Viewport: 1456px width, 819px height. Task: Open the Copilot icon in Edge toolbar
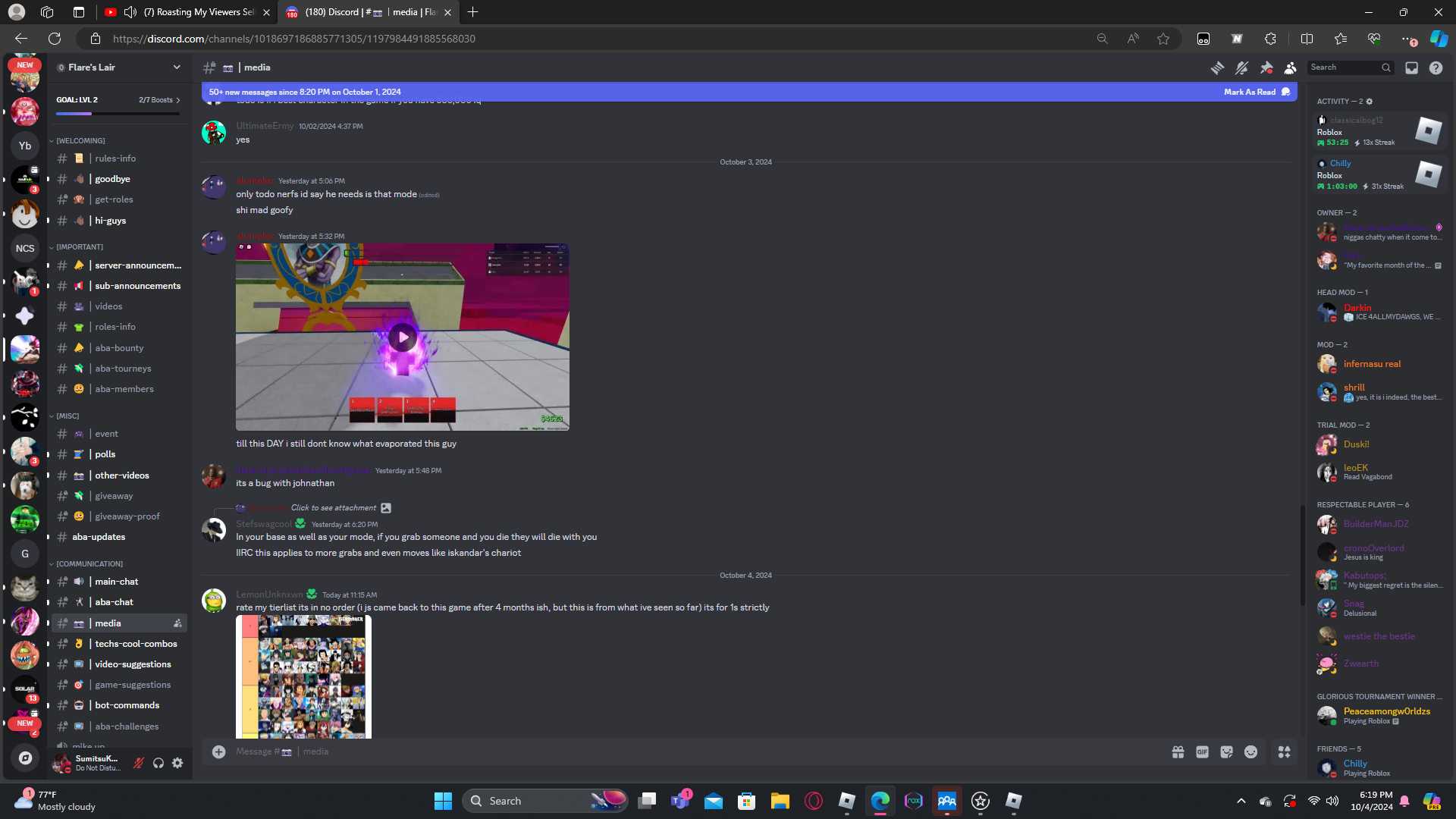pyautogui.click(x=1439, y=39)
